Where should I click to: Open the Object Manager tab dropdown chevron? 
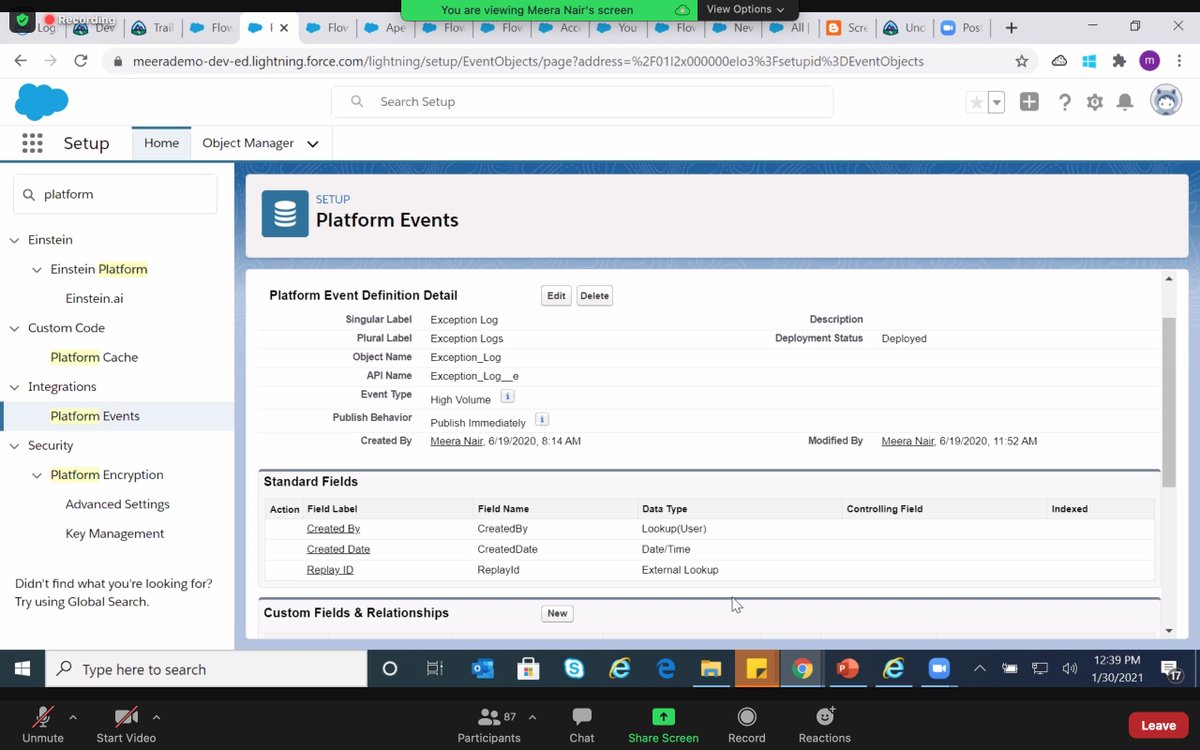pyautogui.click(x=313, y=144)
